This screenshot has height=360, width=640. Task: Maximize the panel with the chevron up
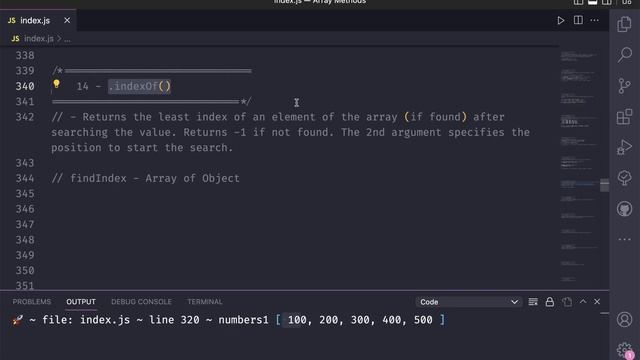pyautogui.click(x=583, y=302)
